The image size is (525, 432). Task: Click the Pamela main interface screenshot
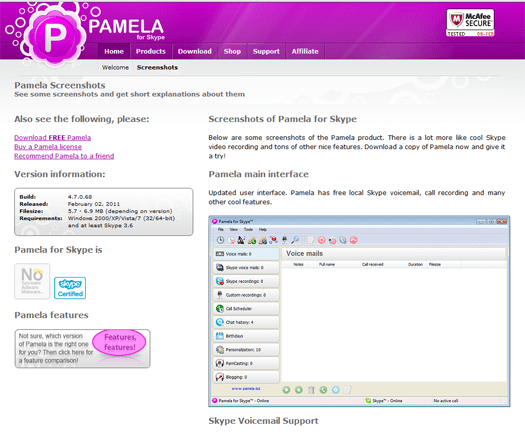[359, 311]
